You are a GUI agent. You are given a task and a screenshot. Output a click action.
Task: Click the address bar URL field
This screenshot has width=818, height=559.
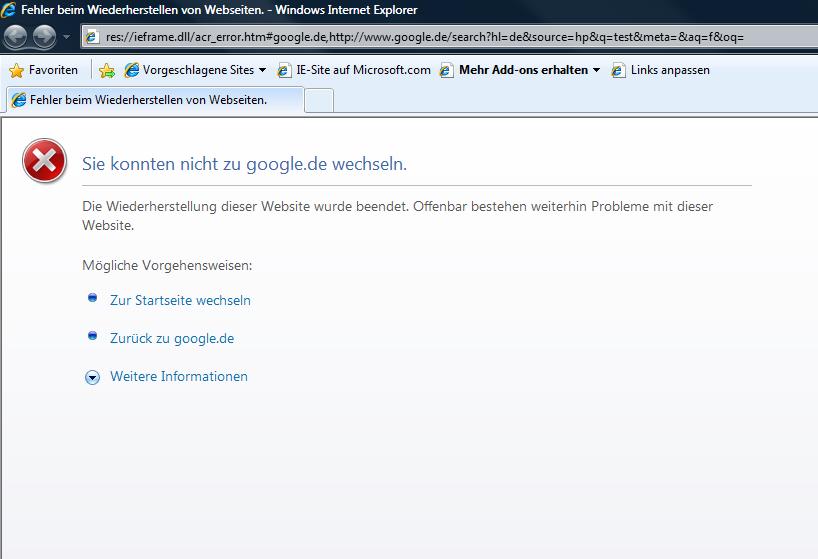(450, 37)
